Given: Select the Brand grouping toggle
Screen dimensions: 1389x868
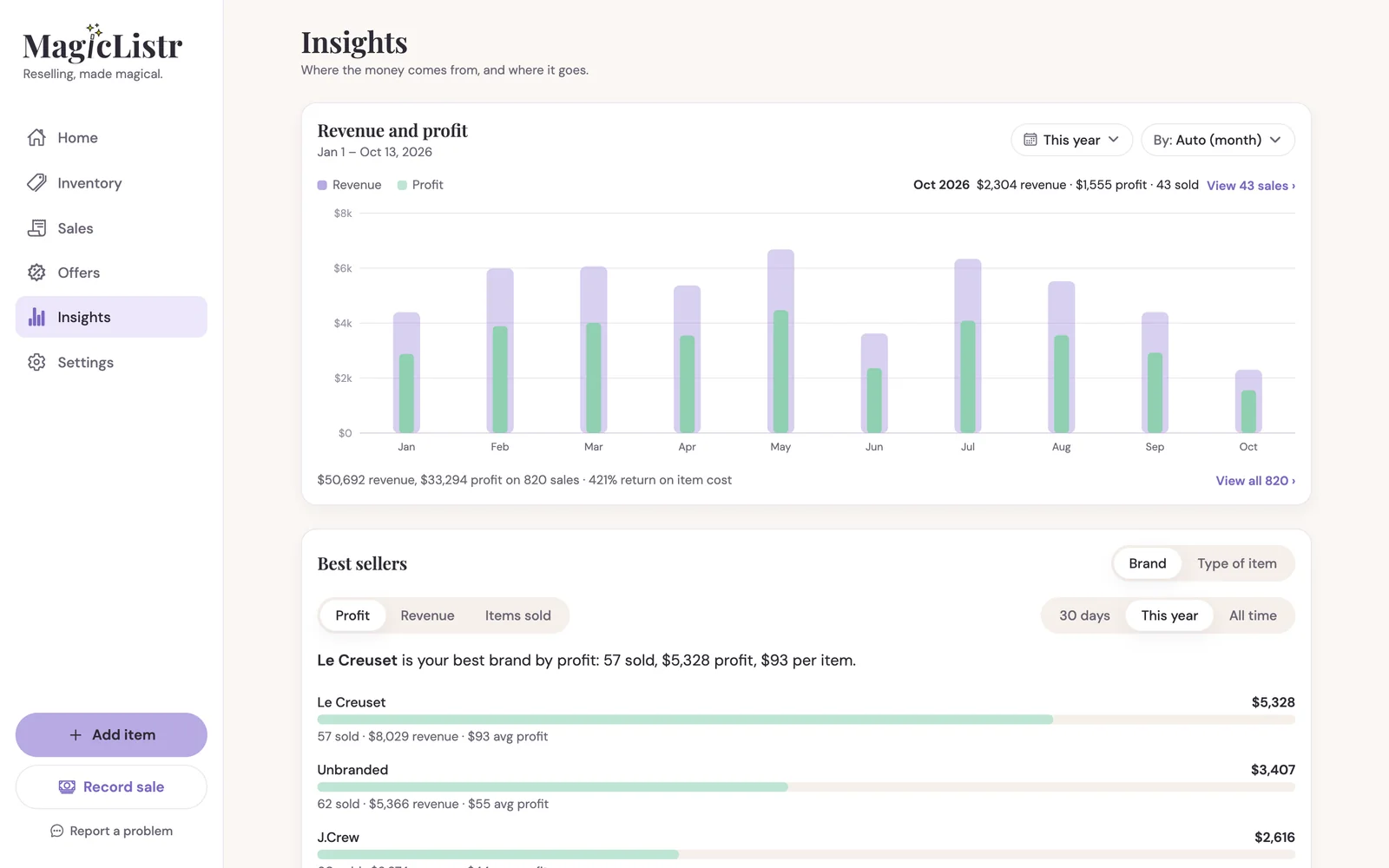Looking at the screenshot, I should pyautogui.click(x=1148, y=563).
